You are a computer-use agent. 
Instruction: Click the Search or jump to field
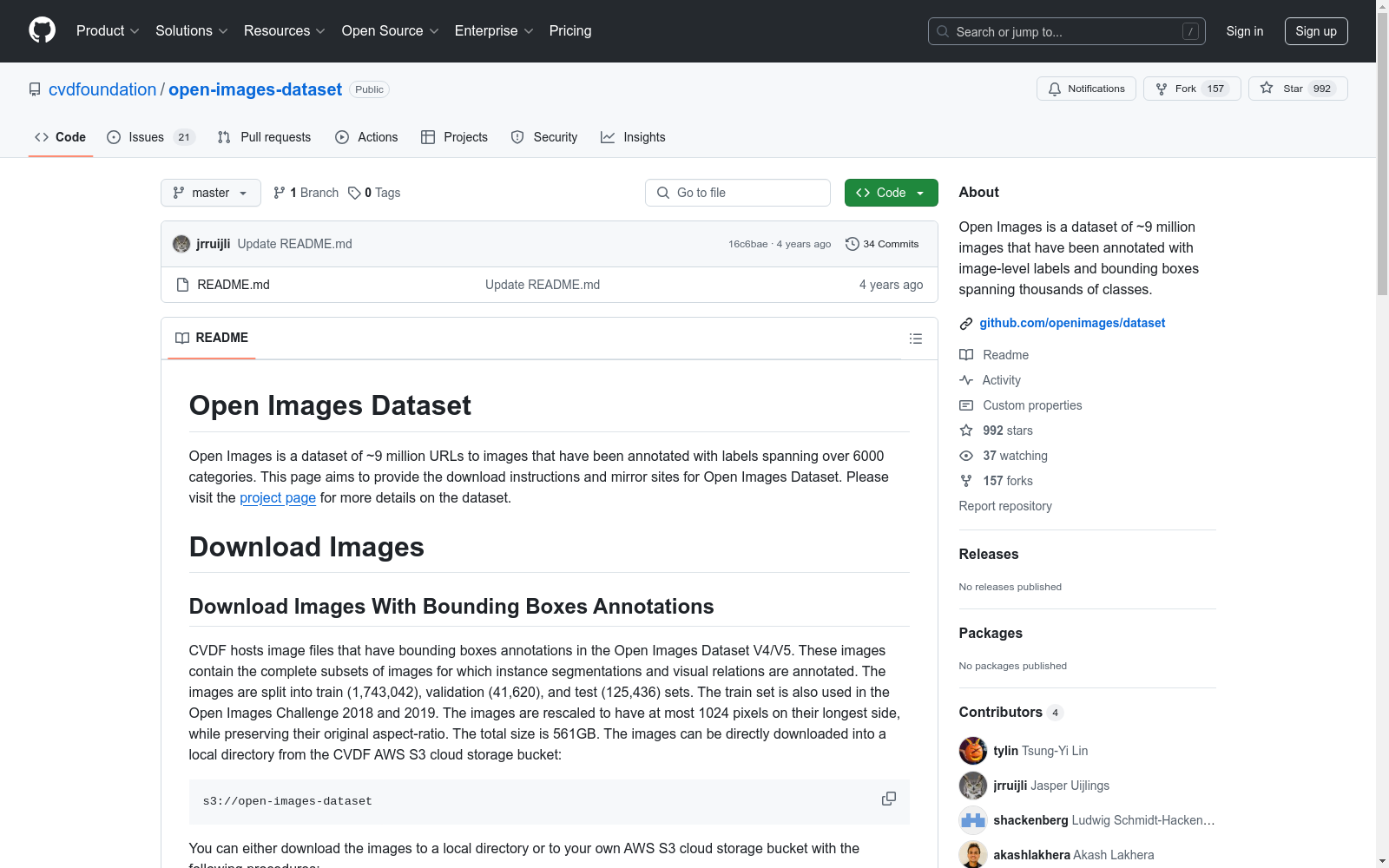tap(1067, 31)
